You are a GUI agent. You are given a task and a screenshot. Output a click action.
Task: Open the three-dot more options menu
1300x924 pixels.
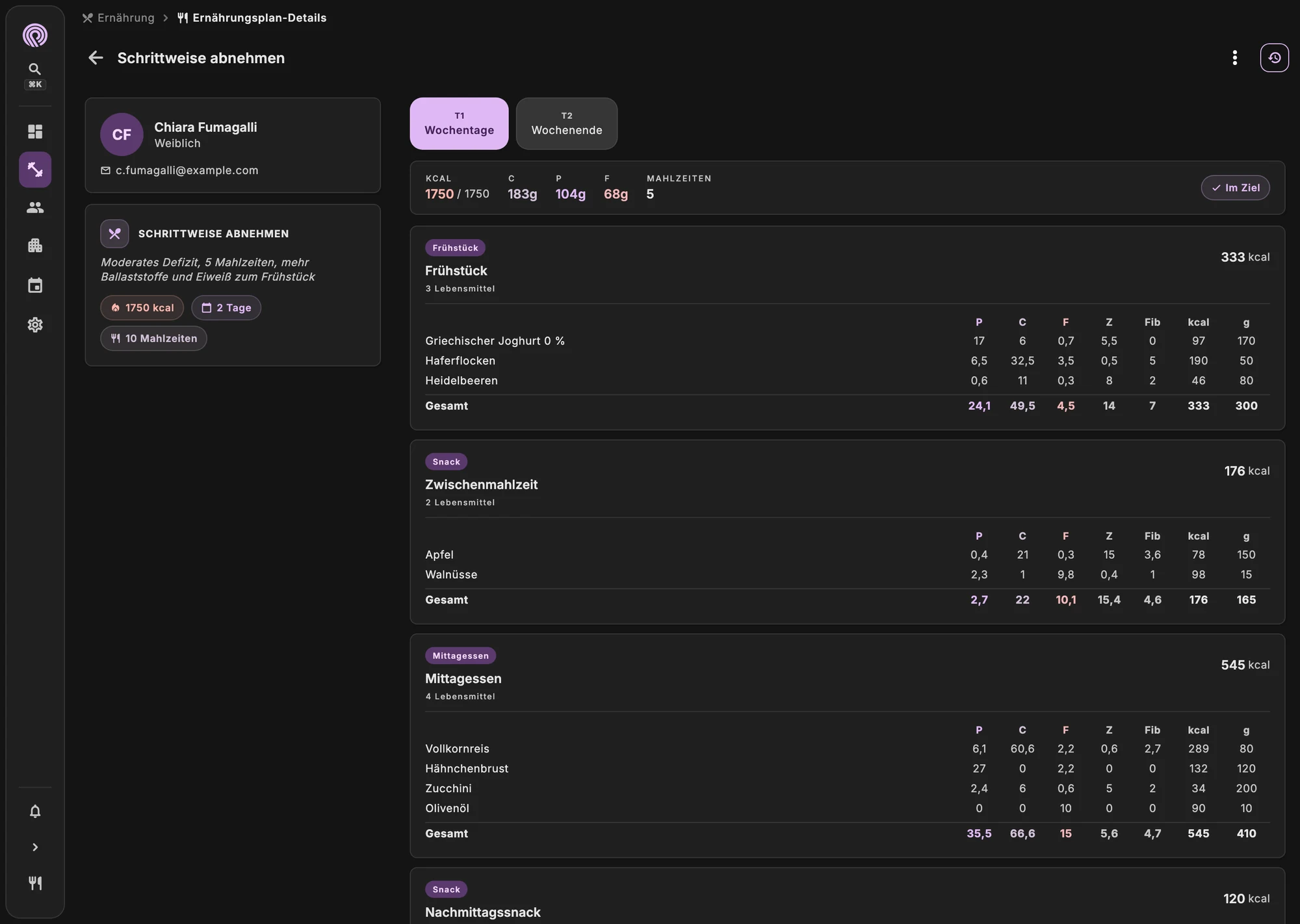(x=1235, y=58)
